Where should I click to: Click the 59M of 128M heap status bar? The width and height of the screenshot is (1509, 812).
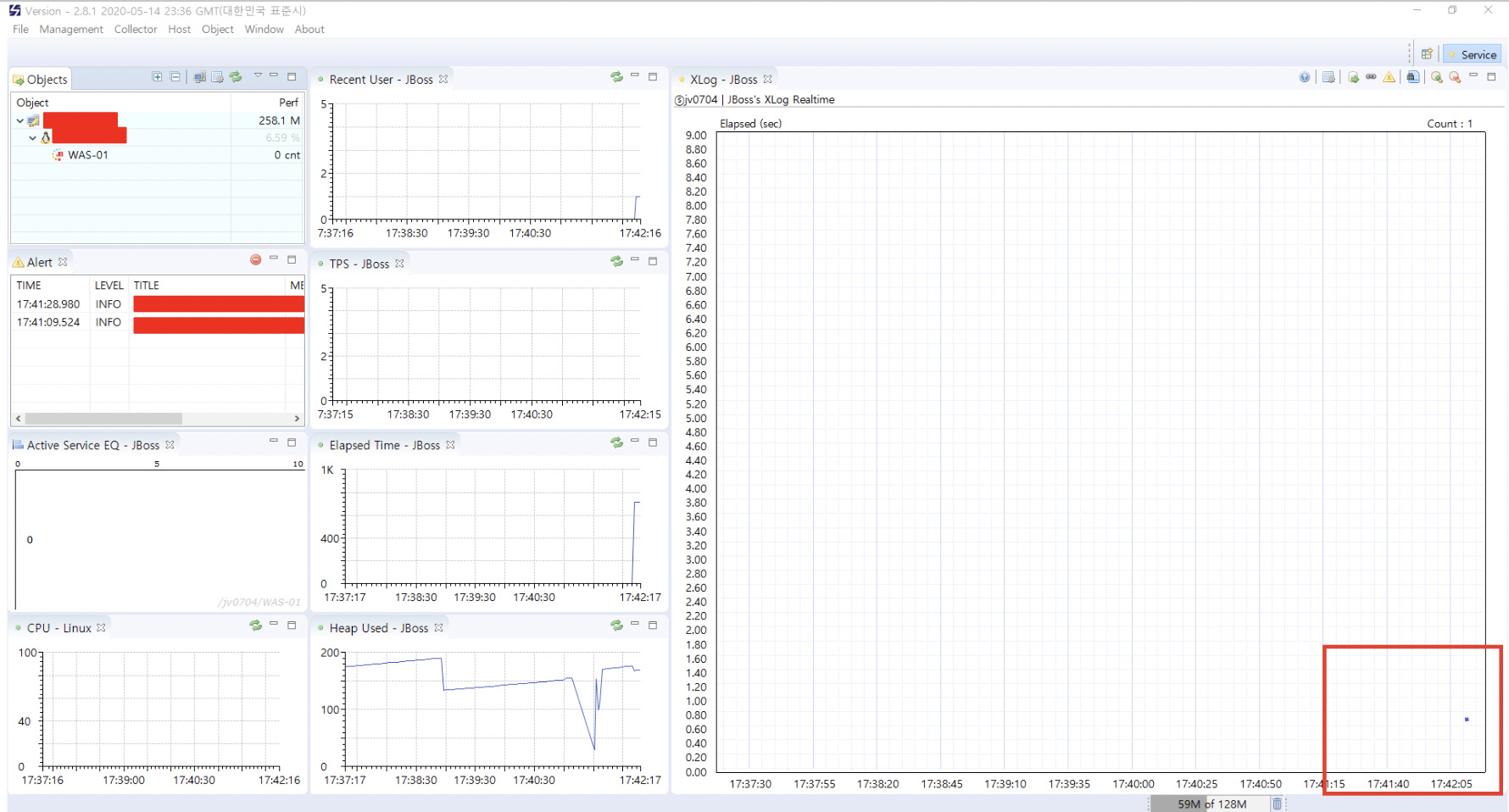pyautogui.click(x=1211, y=804)
